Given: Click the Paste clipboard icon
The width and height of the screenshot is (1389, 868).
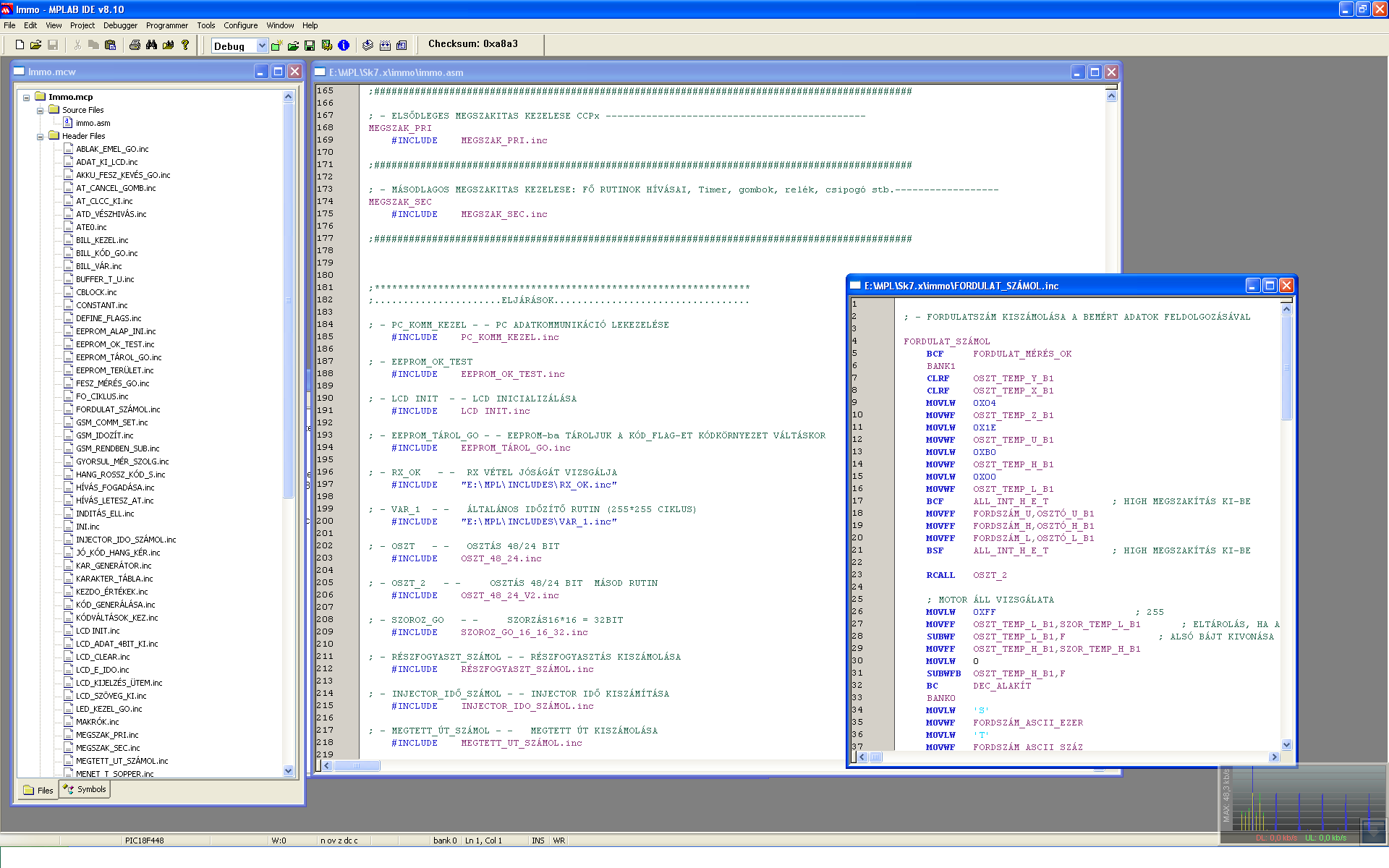Looking at the screenshot, I should [111, 45].
